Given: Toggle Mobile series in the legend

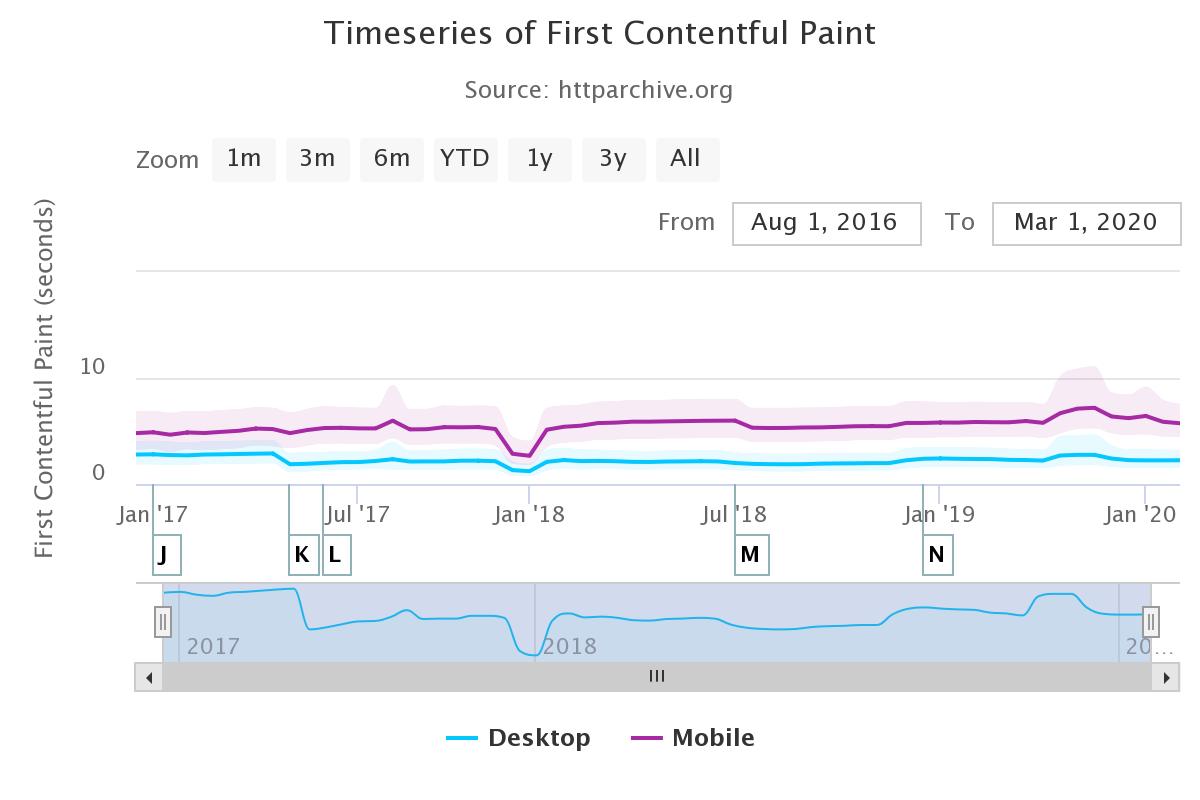Looking at the screenshot, I should click(693, 738).
